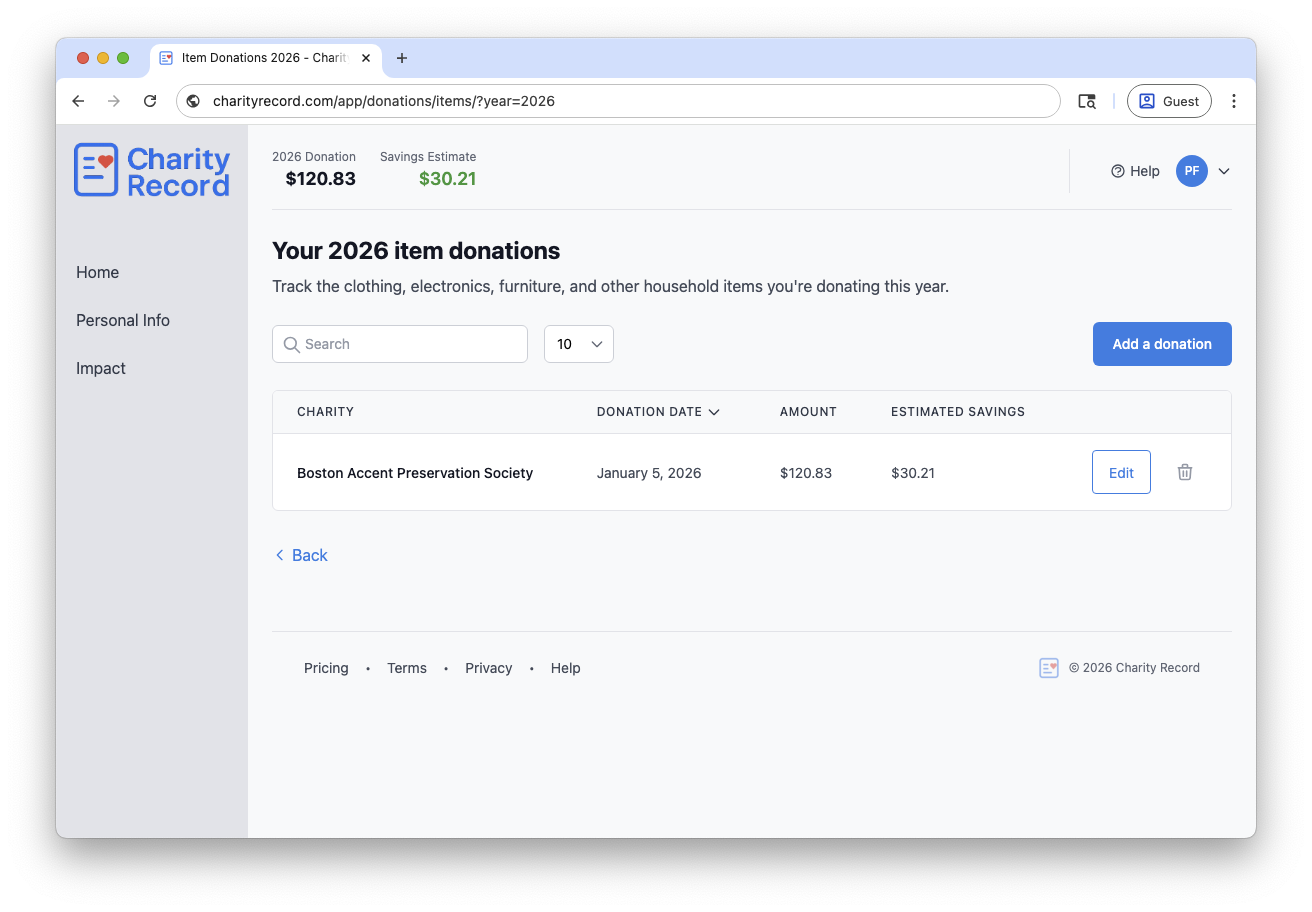
Task: Click the PF profile avatar
Action: click(x=1191, y=171)
